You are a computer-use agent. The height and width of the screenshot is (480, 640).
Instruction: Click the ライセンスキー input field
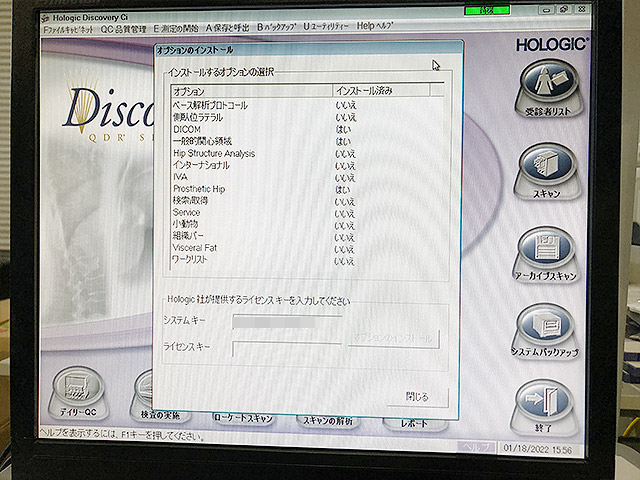288,346
